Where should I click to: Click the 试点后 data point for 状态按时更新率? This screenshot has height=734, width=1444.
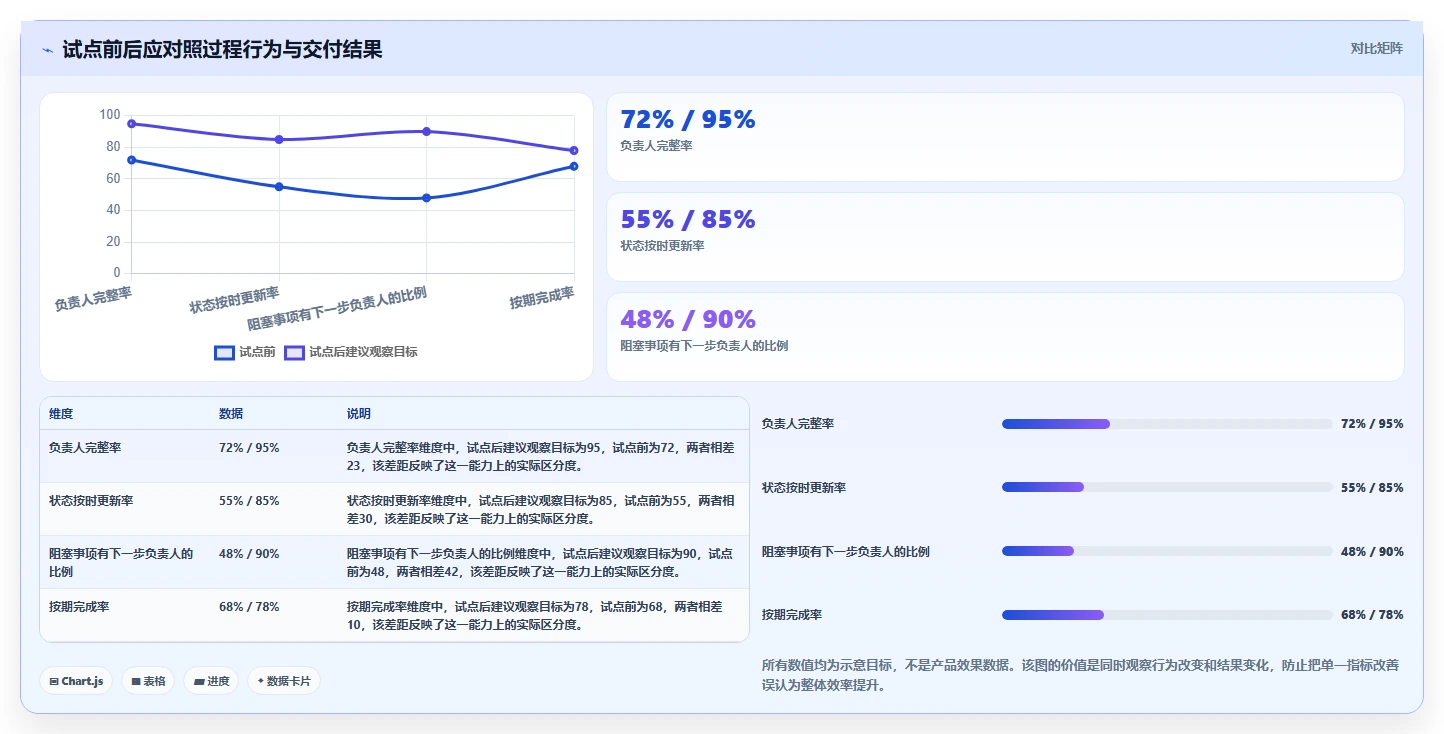click(279, 139)
